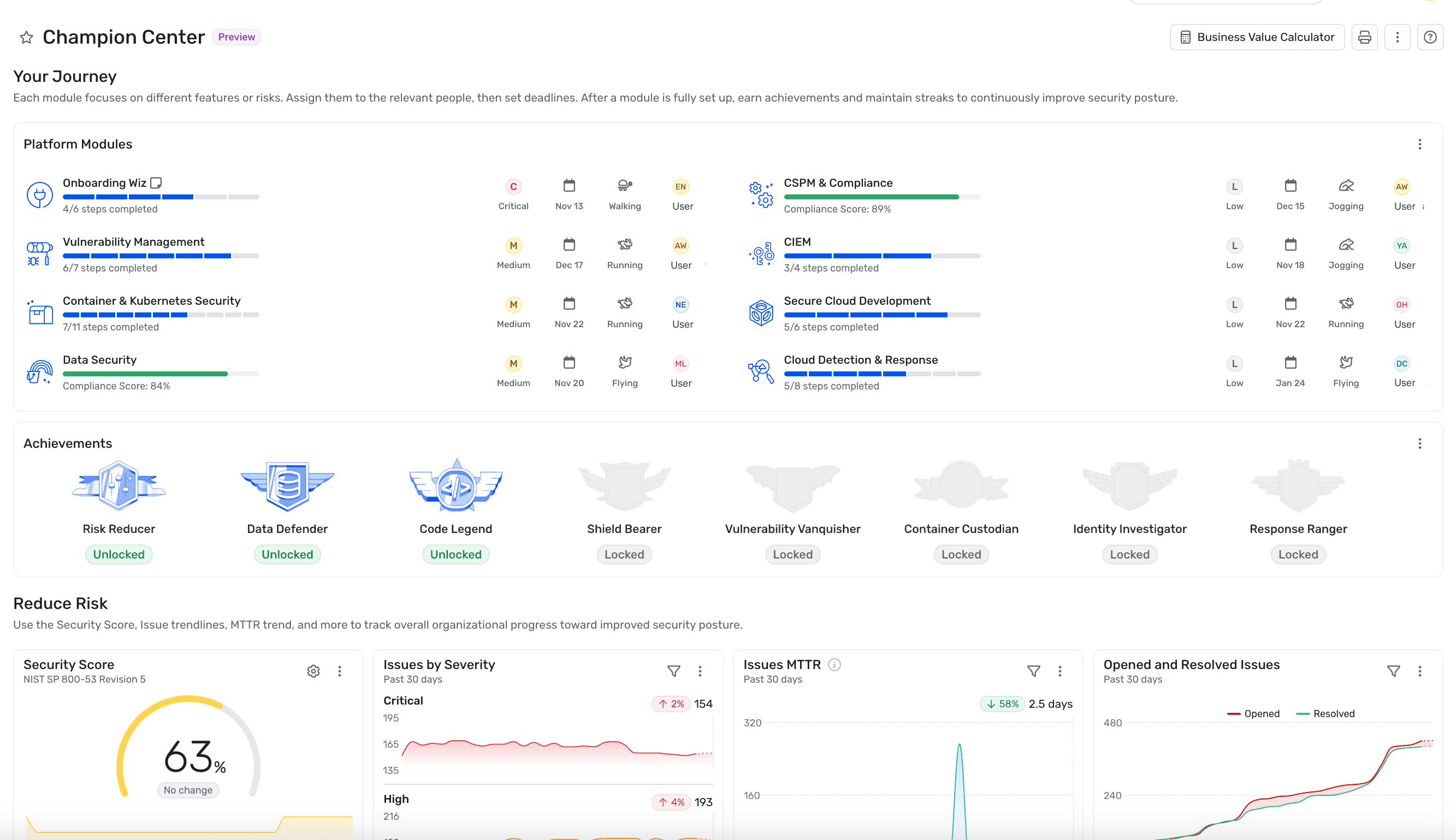Screen dimensions: 1456x840
Task: Open Security Score widget kebab menu
Action: [340, 671]
